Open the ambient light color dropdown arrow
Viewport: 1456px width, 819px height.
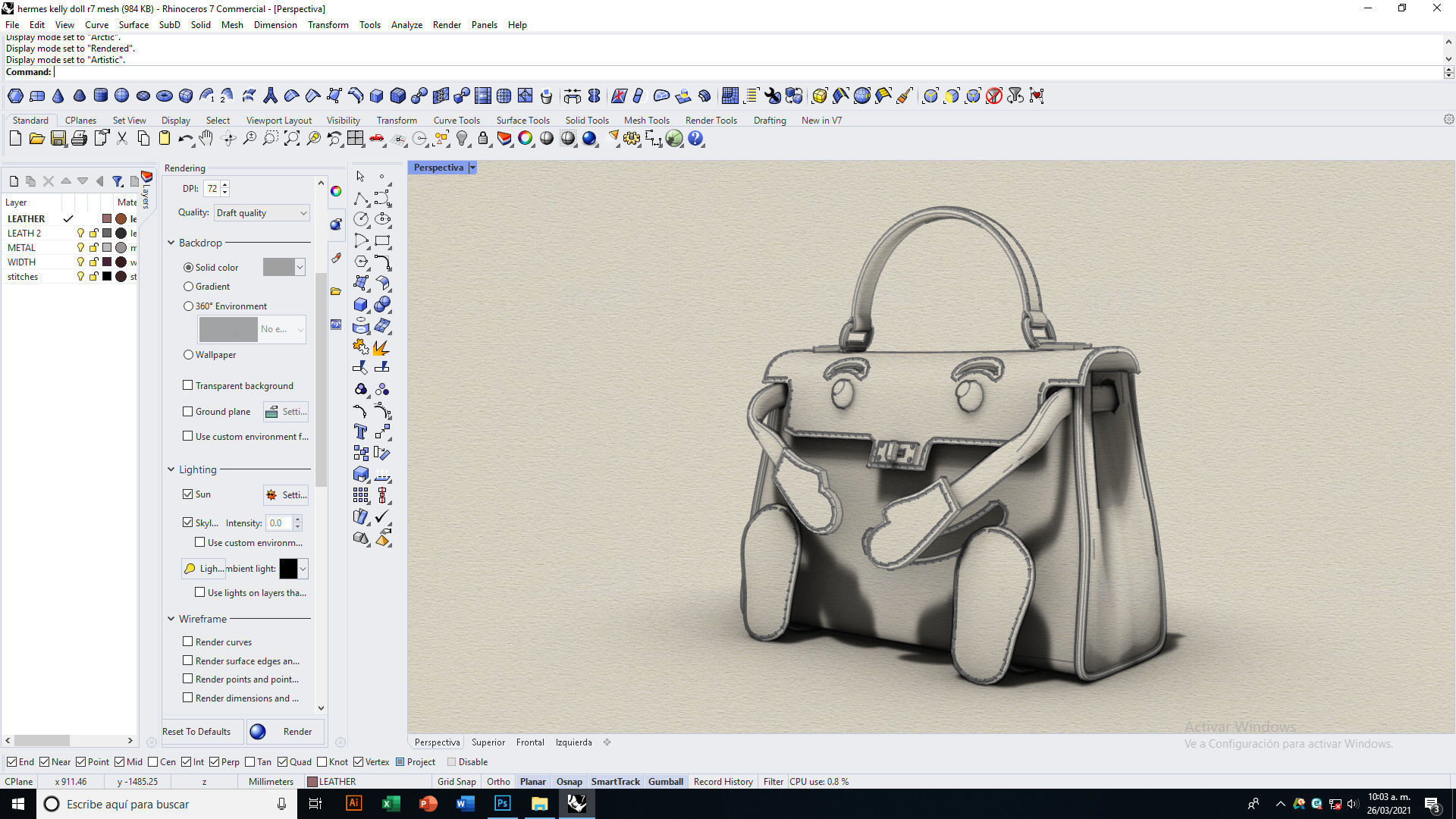coord(303,569)
